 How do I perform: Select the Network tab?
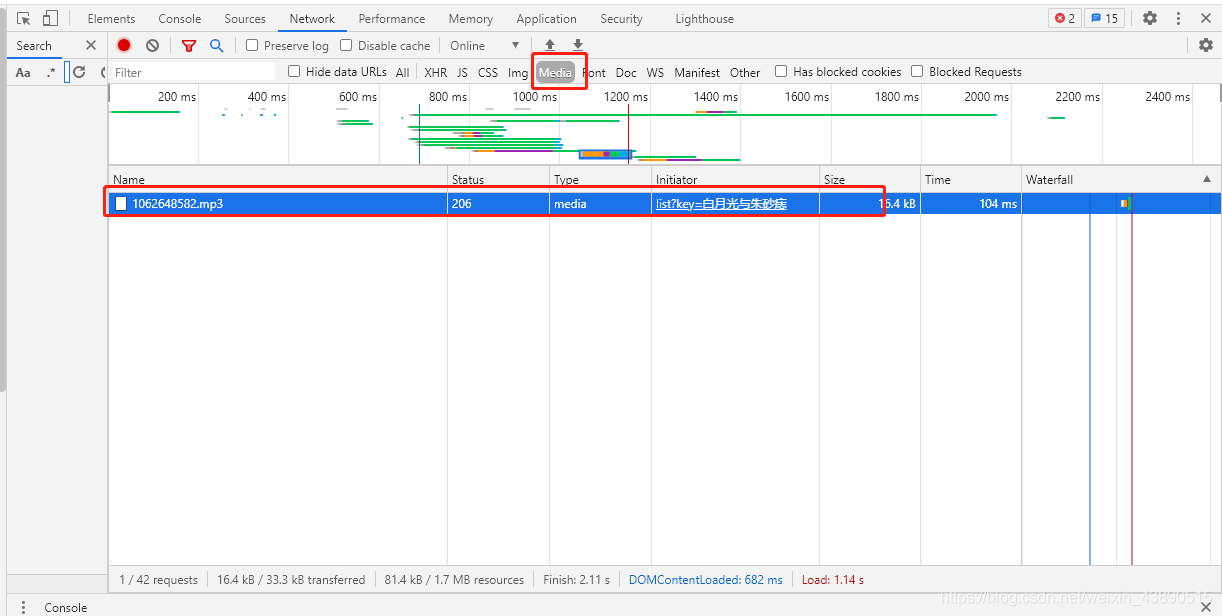pos(312,18)
